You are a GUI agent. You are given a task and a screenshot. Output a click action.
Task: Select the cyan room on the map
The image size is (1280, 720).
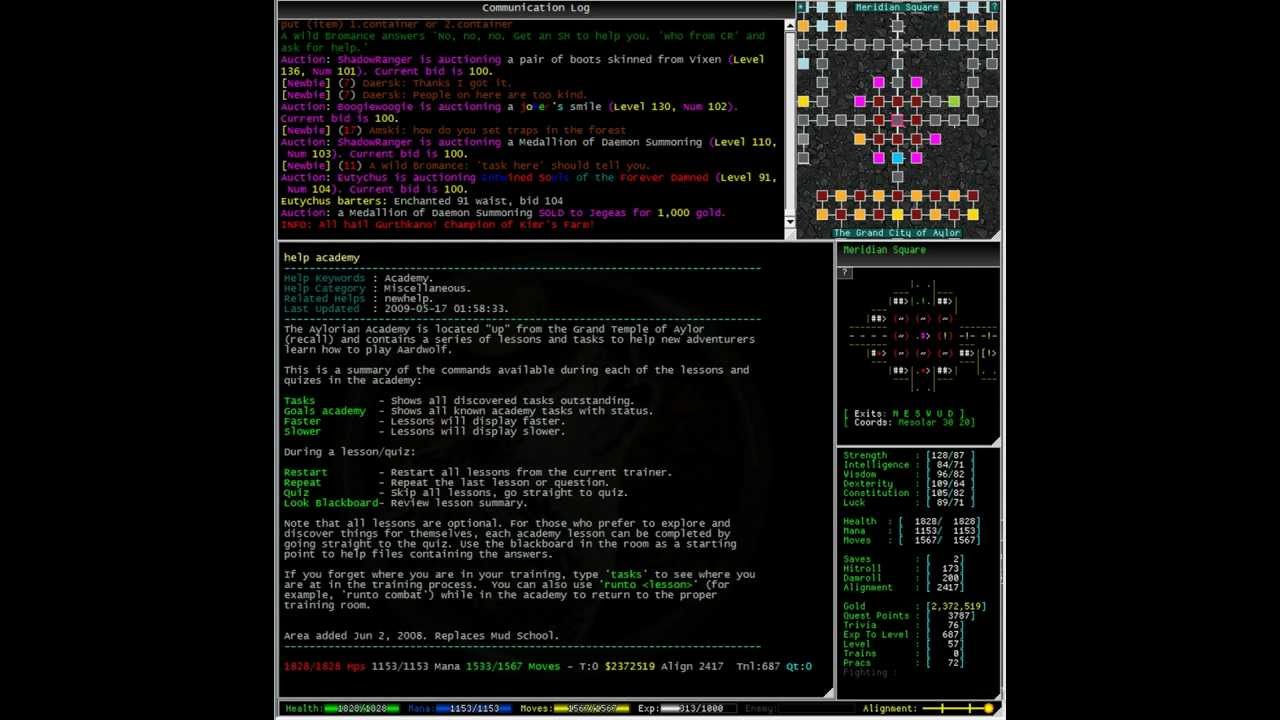pos(897,158)
